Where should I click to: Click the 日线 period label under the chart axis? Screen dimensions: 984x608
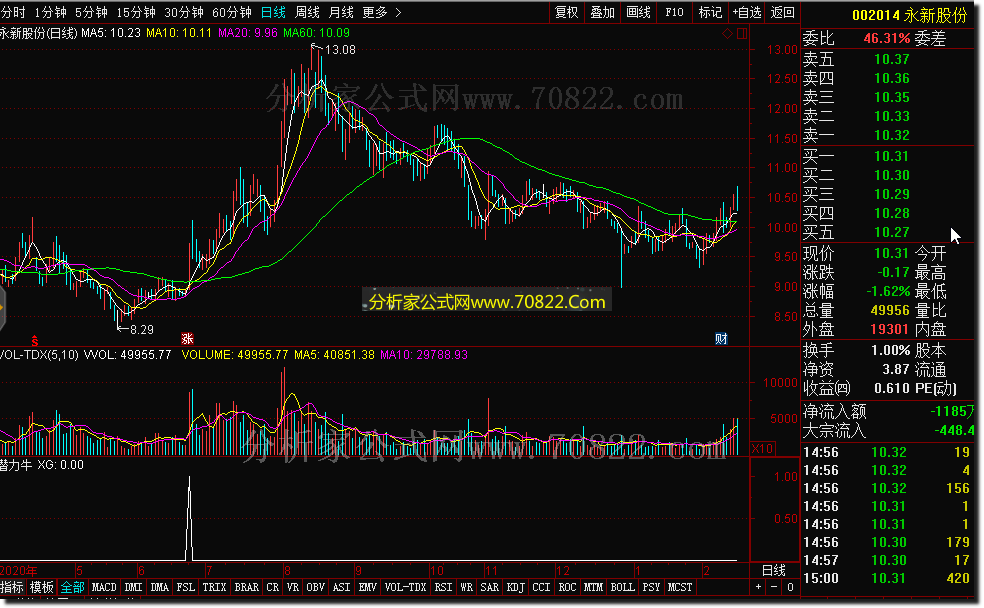[x=774, y=570]
